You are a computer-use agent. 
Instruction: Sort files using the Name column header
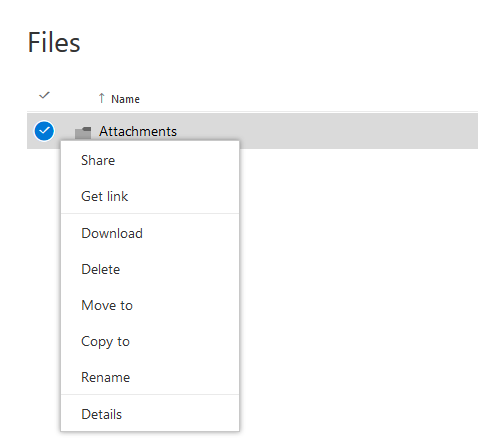(125, 99)
